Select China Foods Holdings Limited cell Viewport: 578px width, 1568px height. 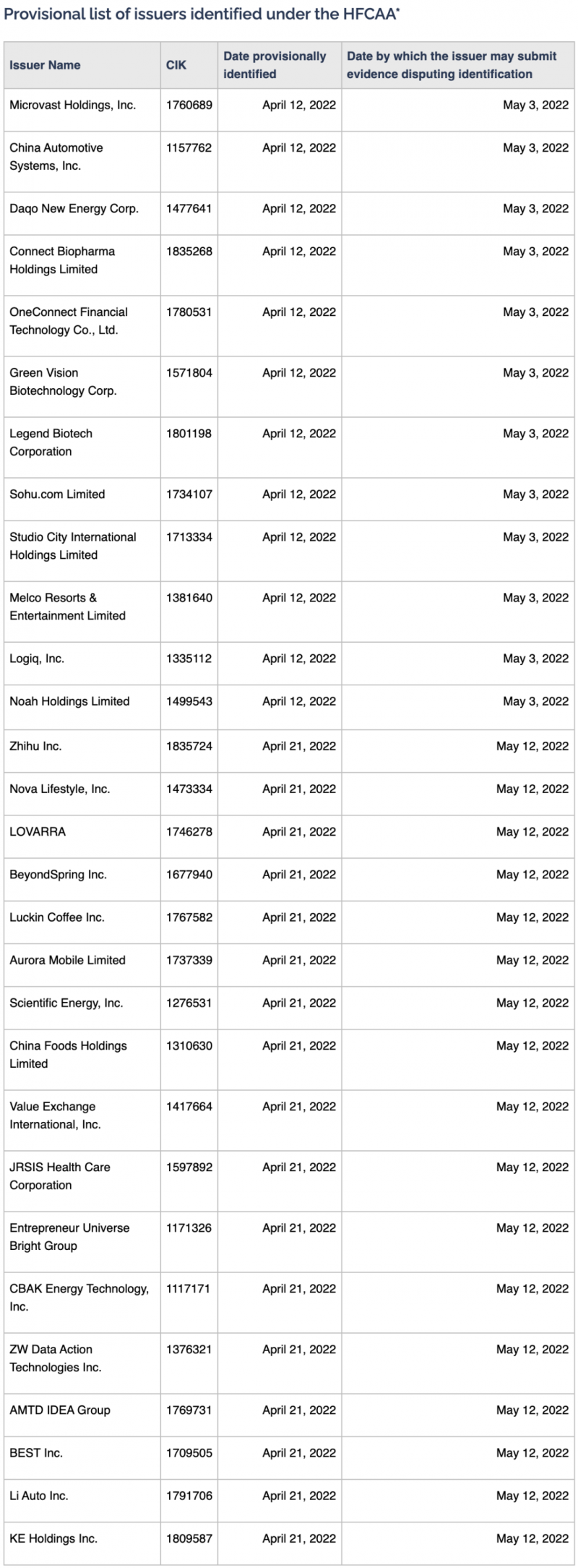coord(68,1055)
